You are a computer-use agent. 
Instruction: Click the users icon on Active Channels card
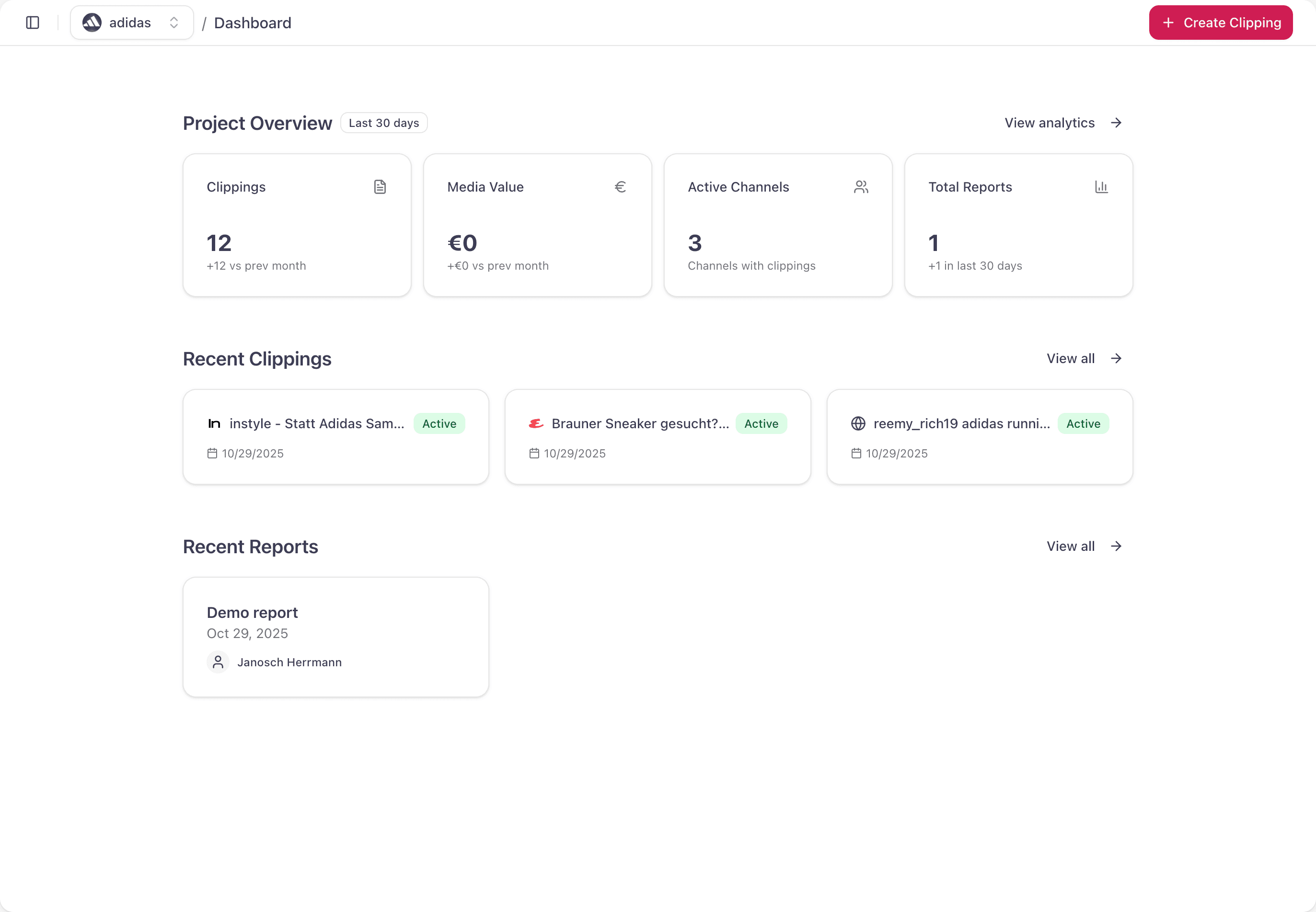click(x=861, y=186)
